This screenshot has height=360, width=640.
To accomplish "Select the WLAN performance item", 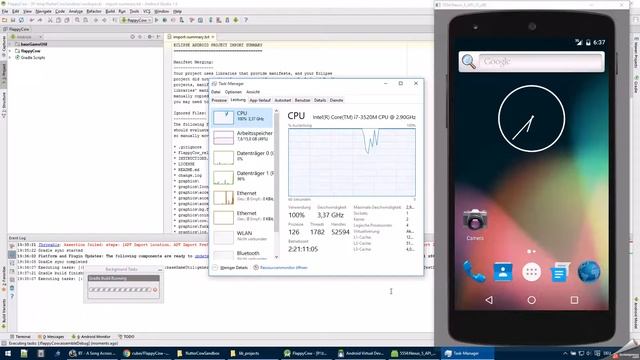I will click(242, 237).
